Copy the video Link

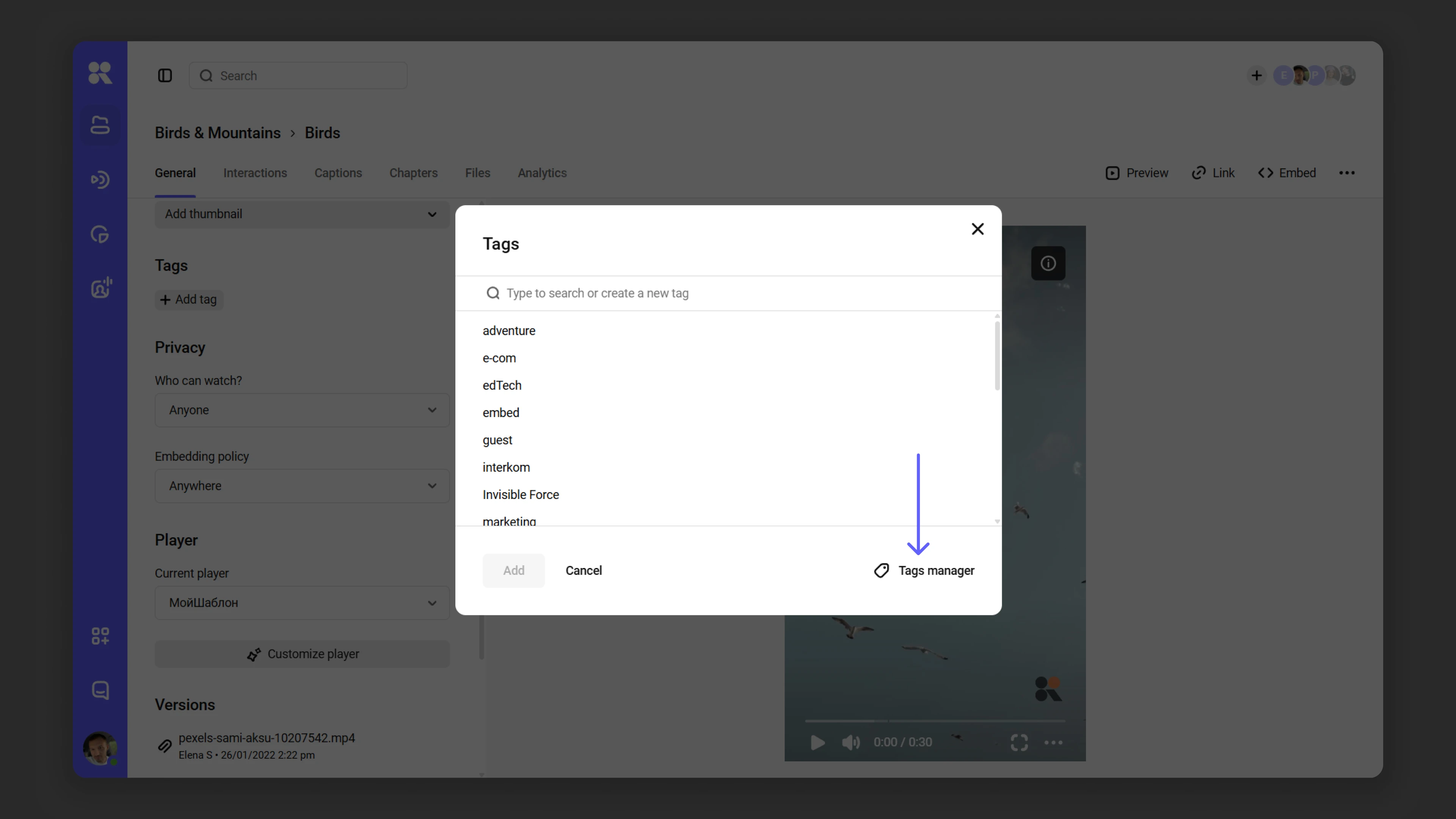(x=1213, y=173)
